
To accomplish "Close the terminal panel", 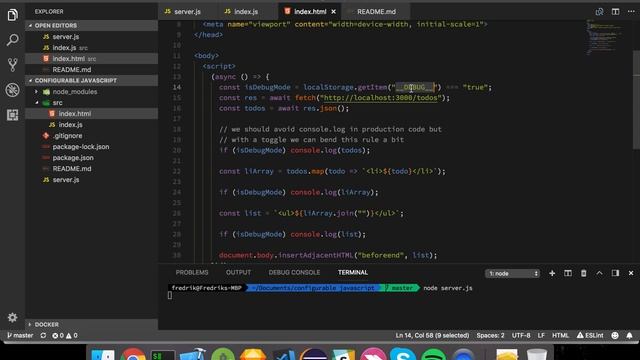I will tap(631, 273).
